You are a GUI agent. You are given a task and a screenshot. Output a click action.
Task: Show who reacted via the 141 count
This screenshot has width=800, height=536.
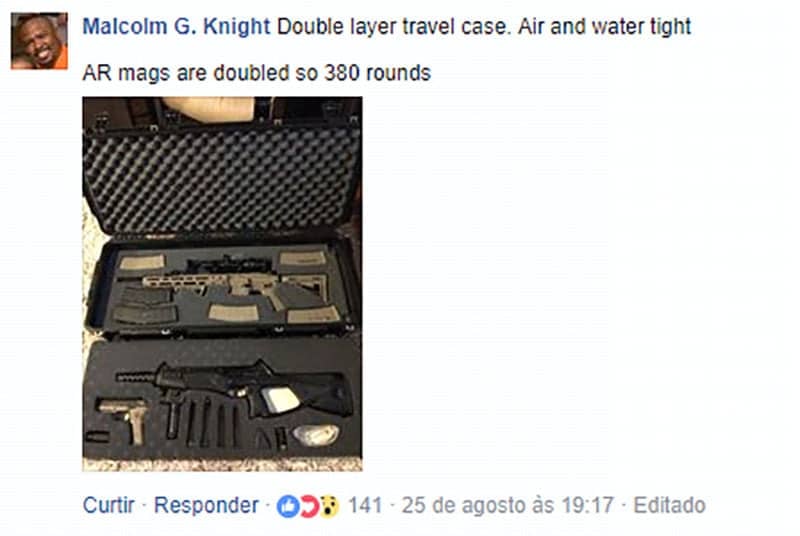365,505
